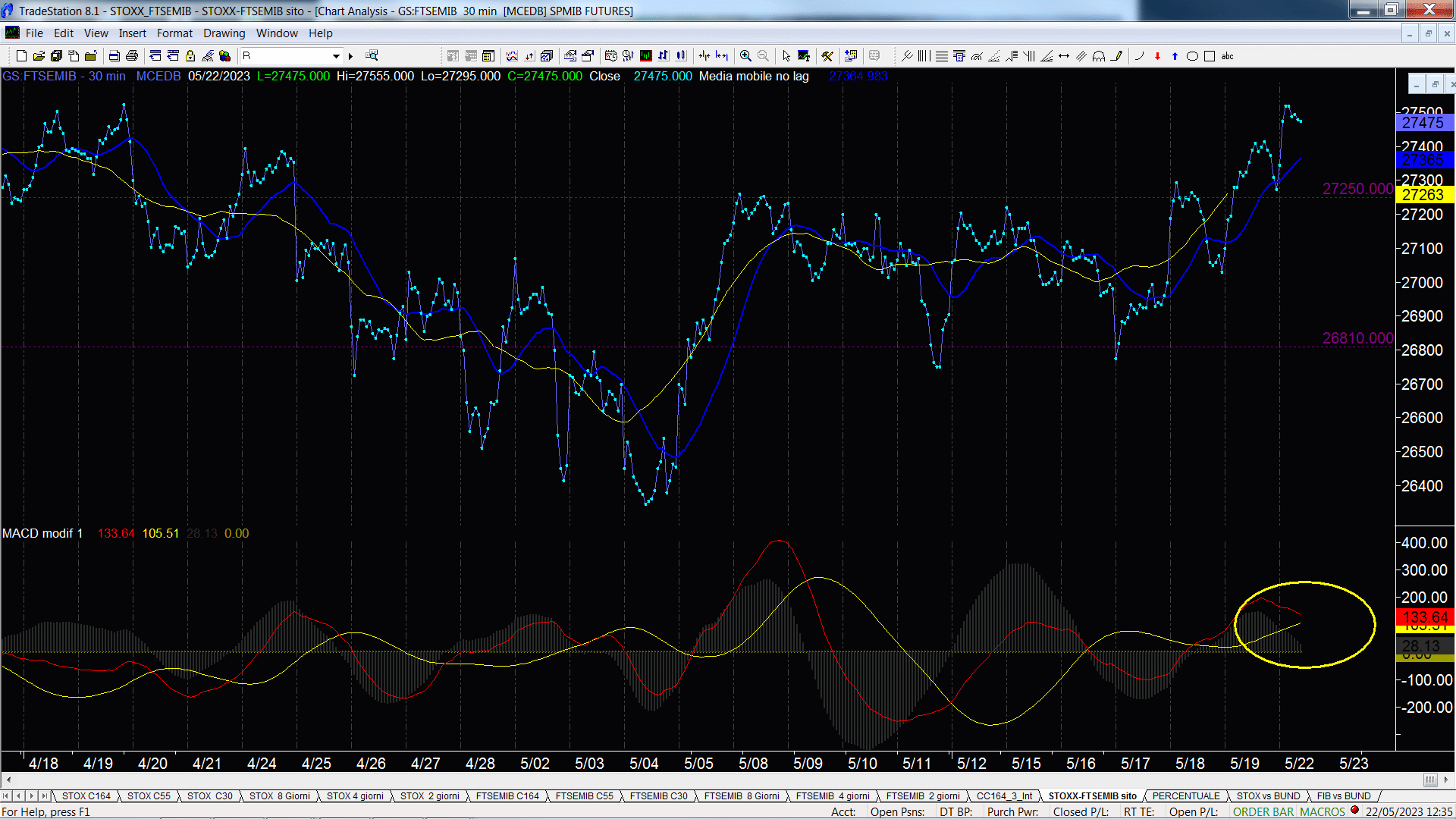The width and height of the screenshot is (1456, 819).
Task: Select the parallel diagonal lines tool
Action: point(1081,56)
